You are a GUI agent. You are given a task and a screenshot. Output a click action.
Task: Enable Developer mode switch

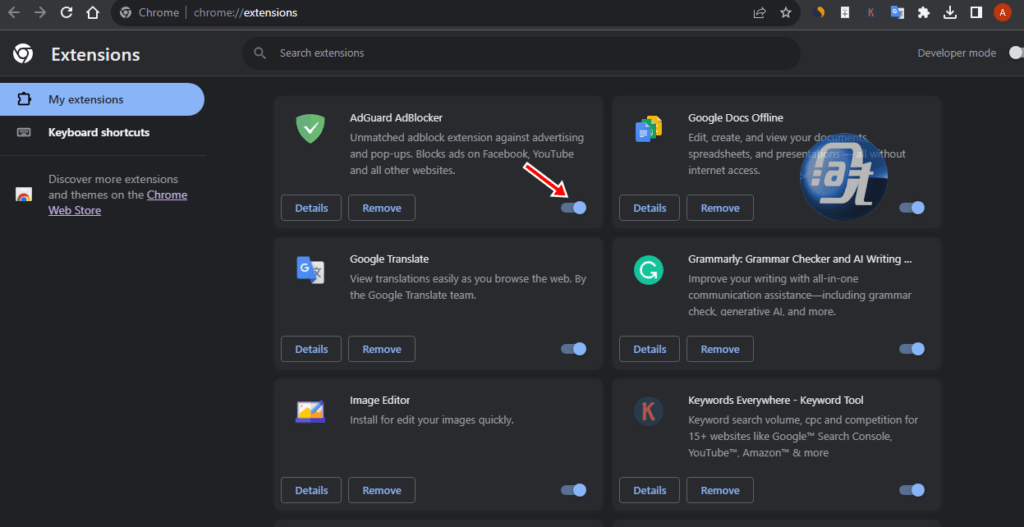point(1016,53)
